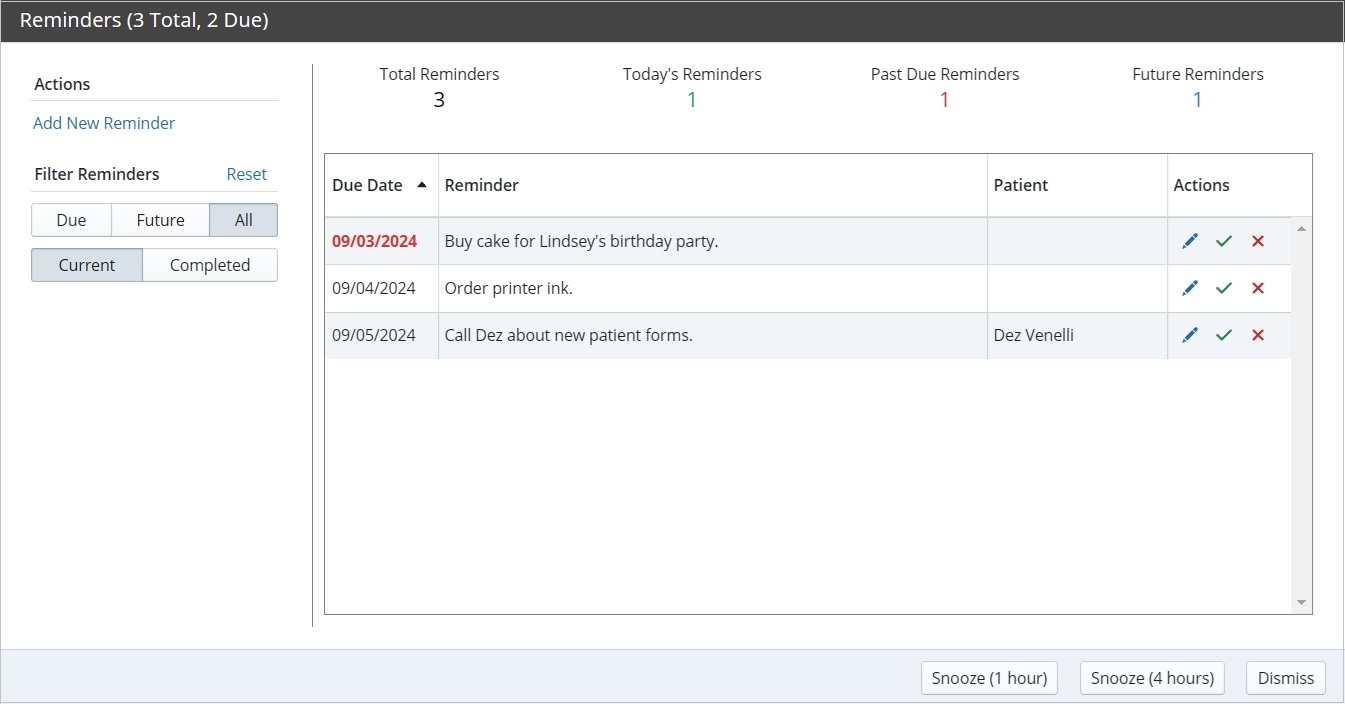
Task: Mark birthday cake reminder complete with checkmark
Action: pos(1224,241)
